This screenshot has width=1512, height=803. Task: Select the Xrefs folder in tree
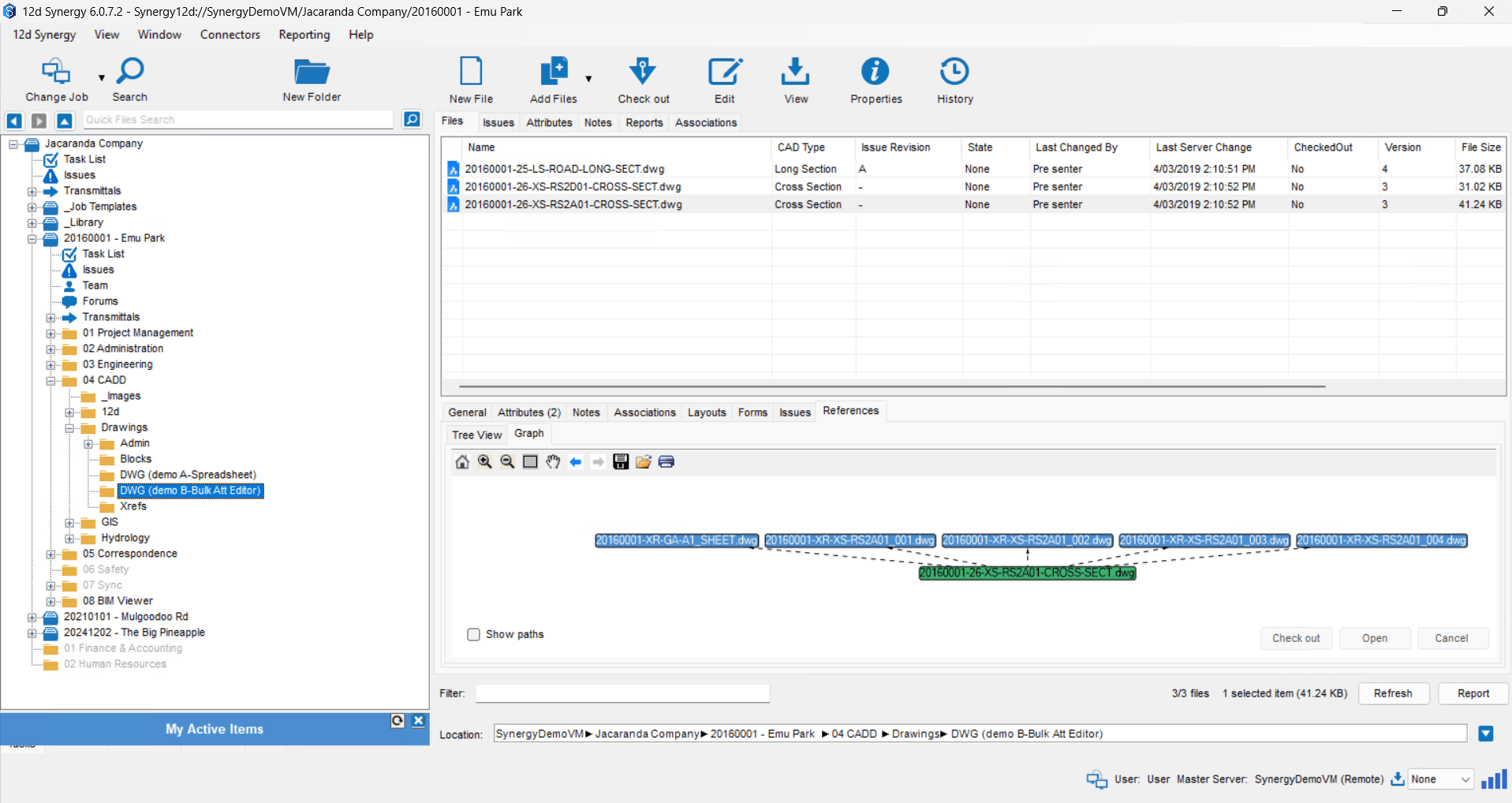pyautogui.click(x=133, y=506)
